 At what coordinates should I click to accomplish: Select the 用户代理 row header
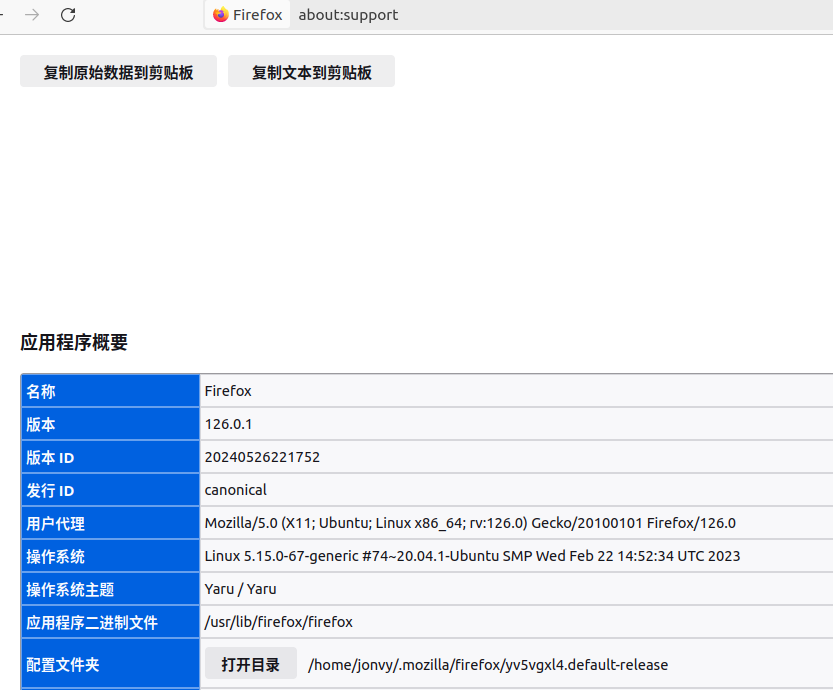tap(110, 523)
